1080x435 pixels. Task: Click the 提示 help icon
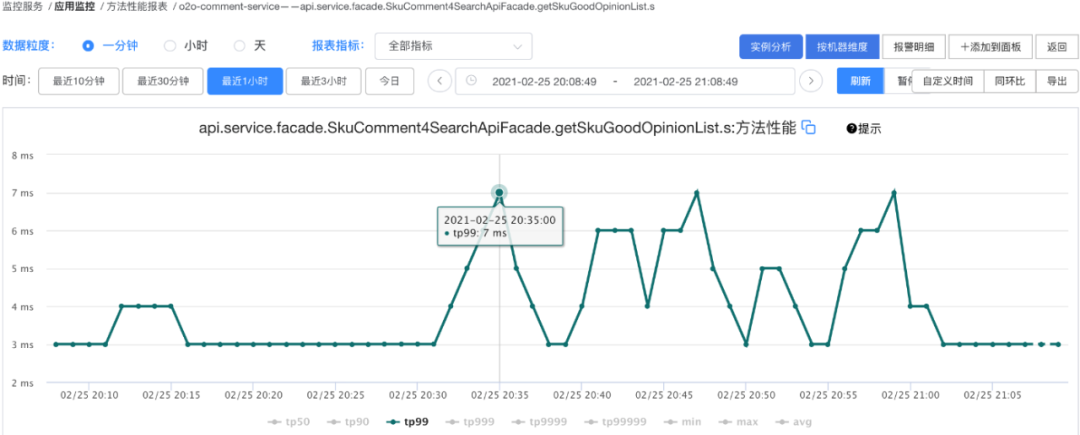pyautogui.click(x=852, y=128)
